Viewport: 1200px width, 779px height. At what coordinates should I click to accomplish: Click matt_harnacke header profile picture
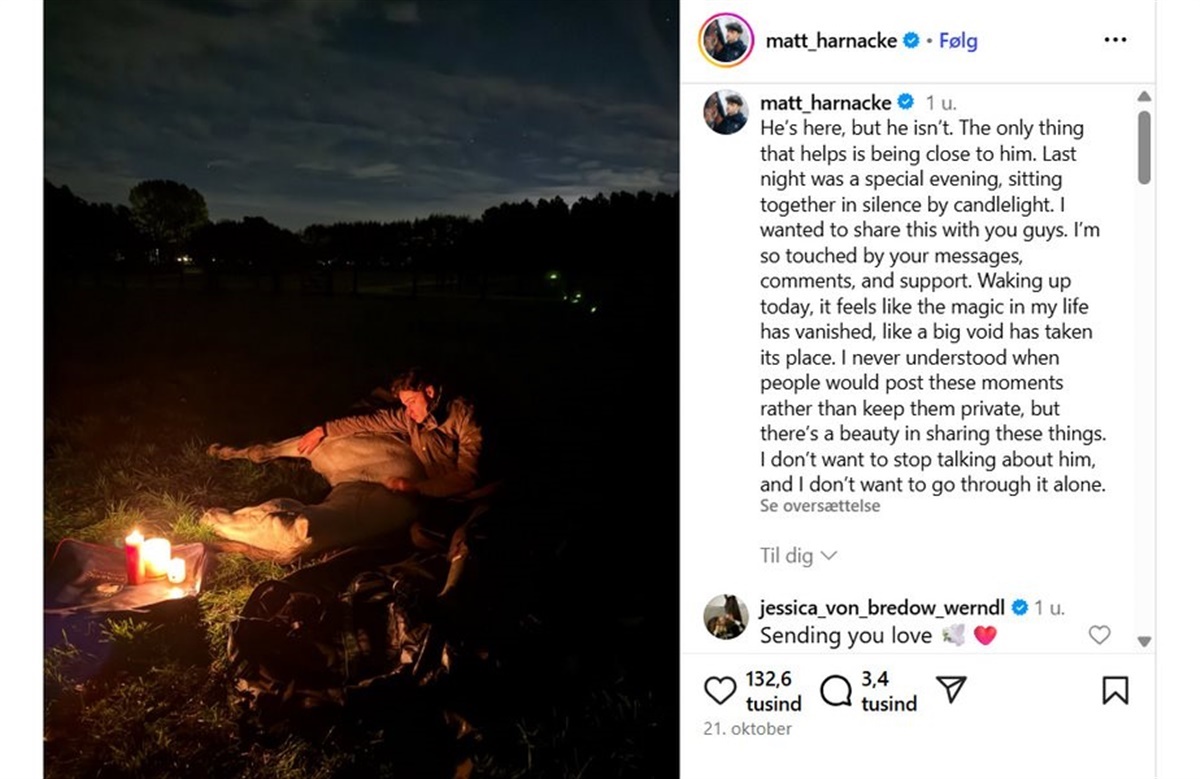[726, 41]
